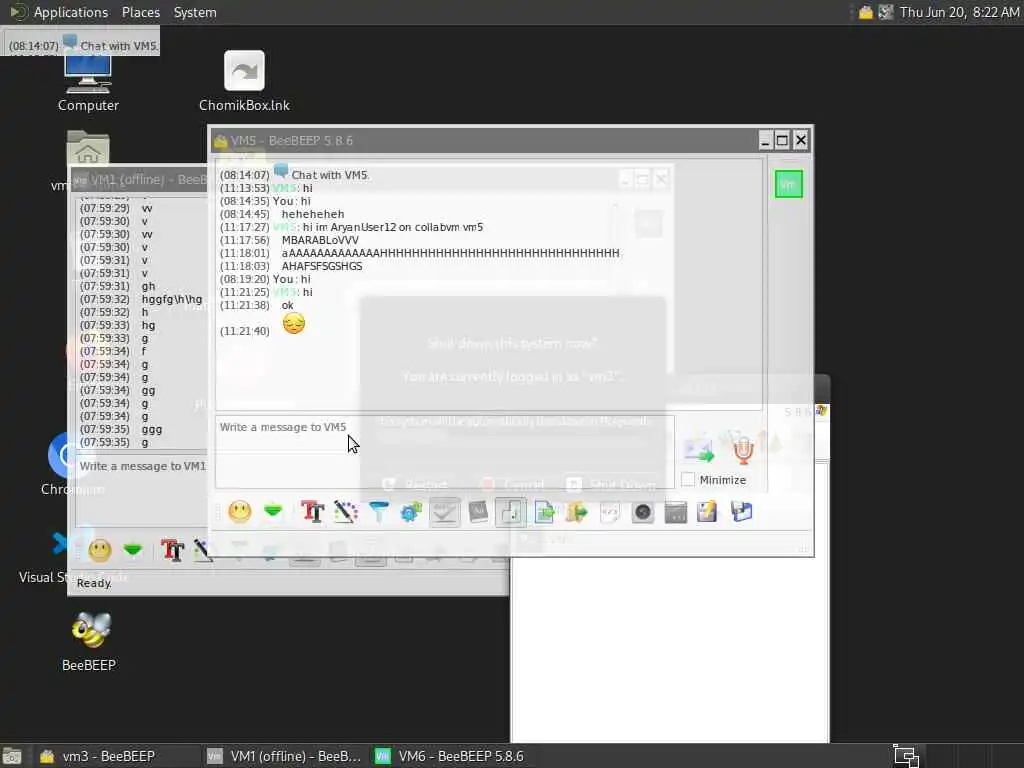Change chat font with the red T icon in VM5 window
The height and width of the screenshot is (768, 1024).
tap(313, 512)
